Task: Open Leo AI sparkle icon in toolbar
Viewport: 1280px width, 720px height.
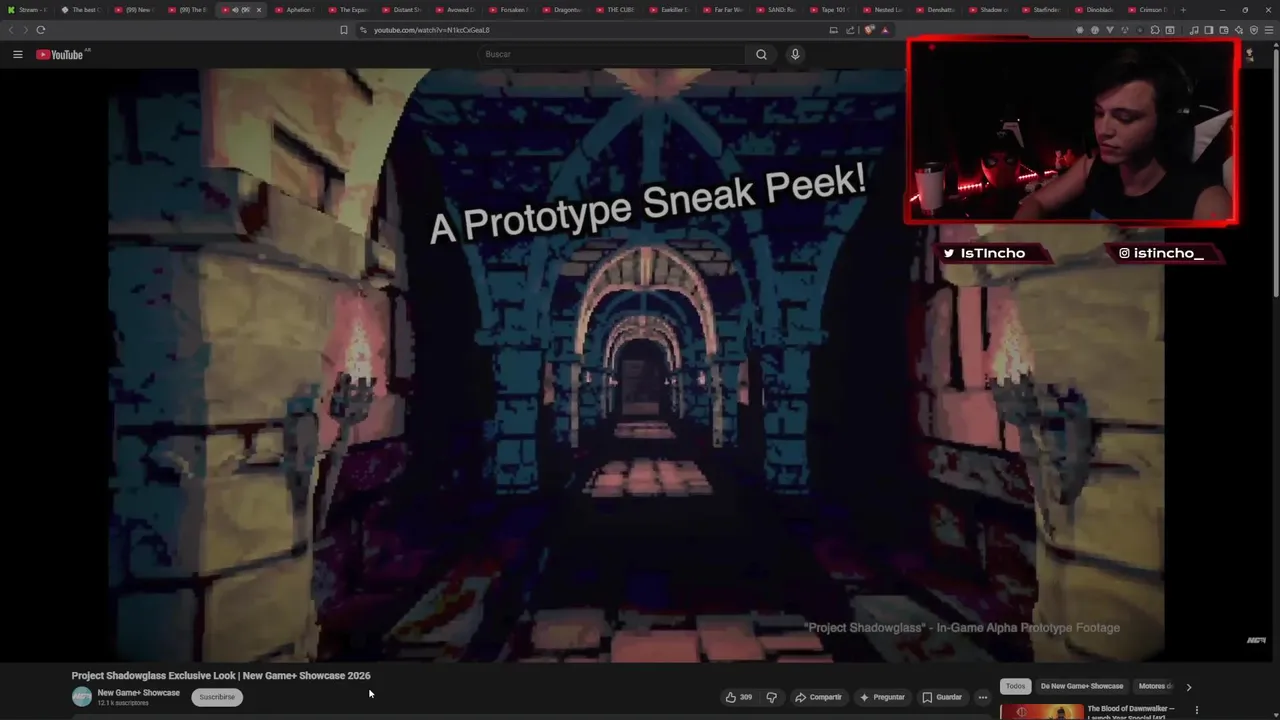Action: (x=1239, y=30)
